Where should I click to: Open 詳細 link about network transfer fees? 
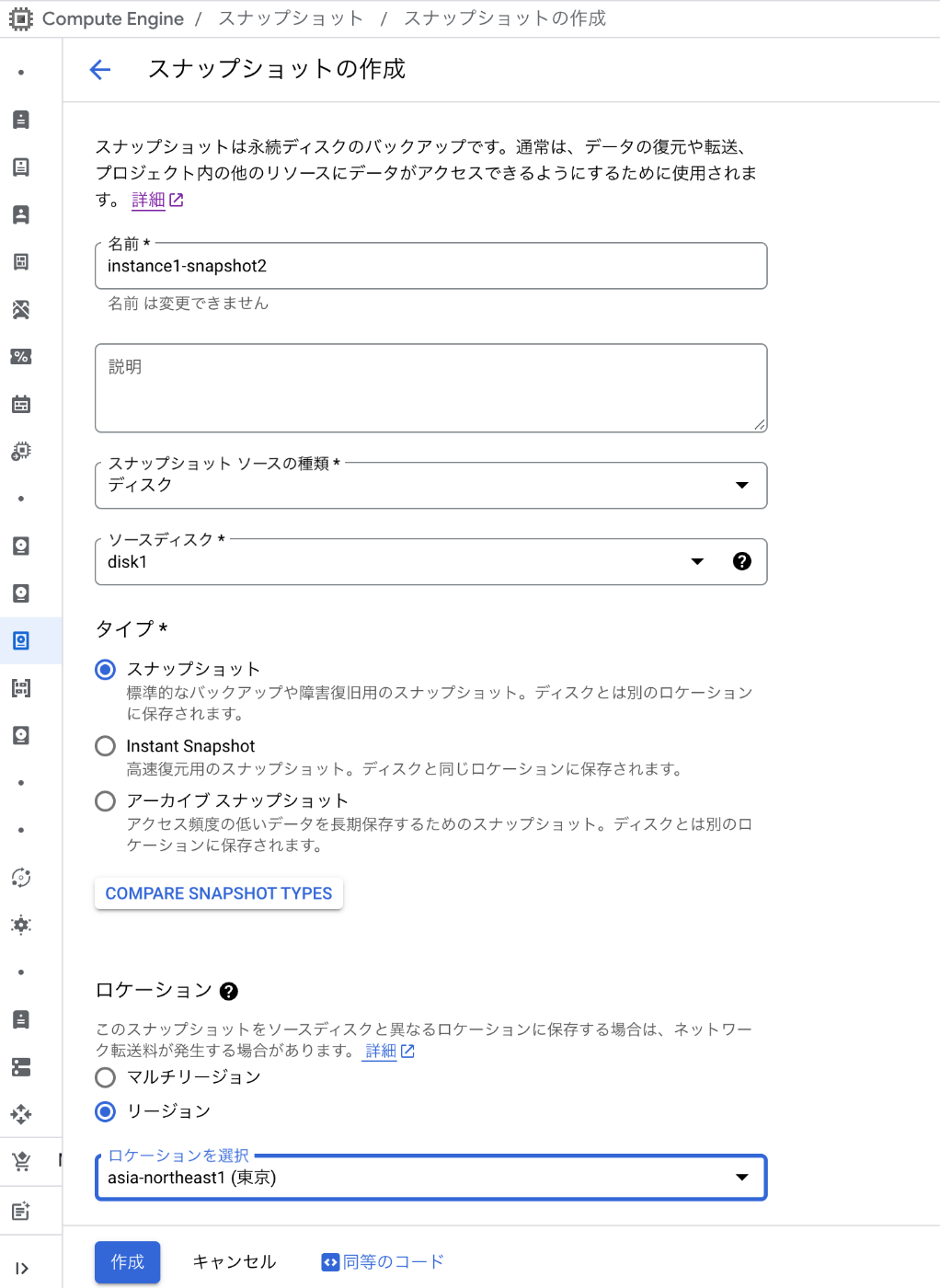[390, 1051]
